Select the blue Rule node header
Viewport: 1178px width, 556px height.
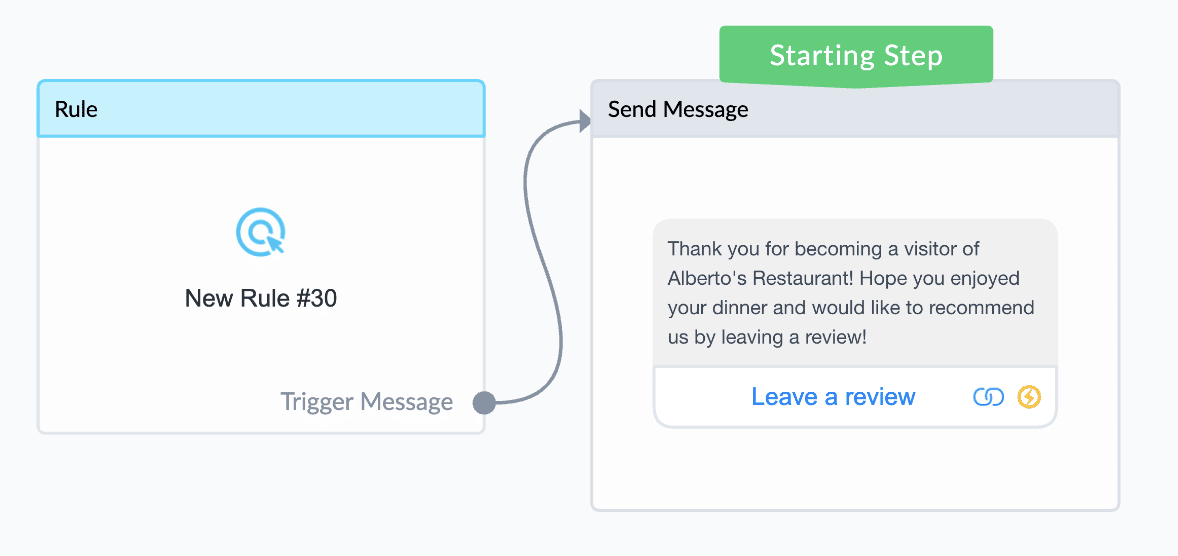tap(261, 109)
